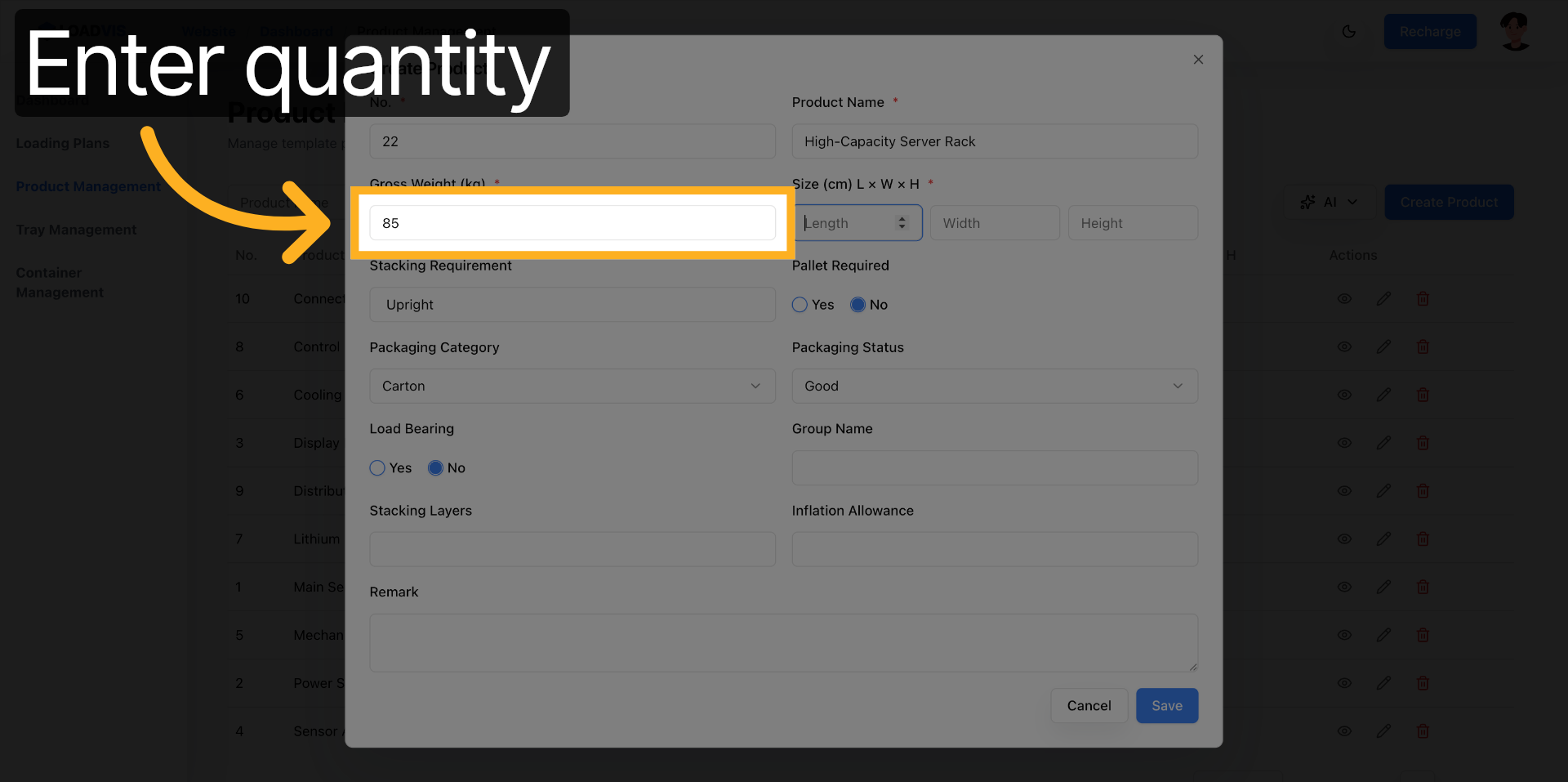The image size is (1568, 782).
Task: Close the product dialog with X icon
Action: click(x=1198, y=60)
